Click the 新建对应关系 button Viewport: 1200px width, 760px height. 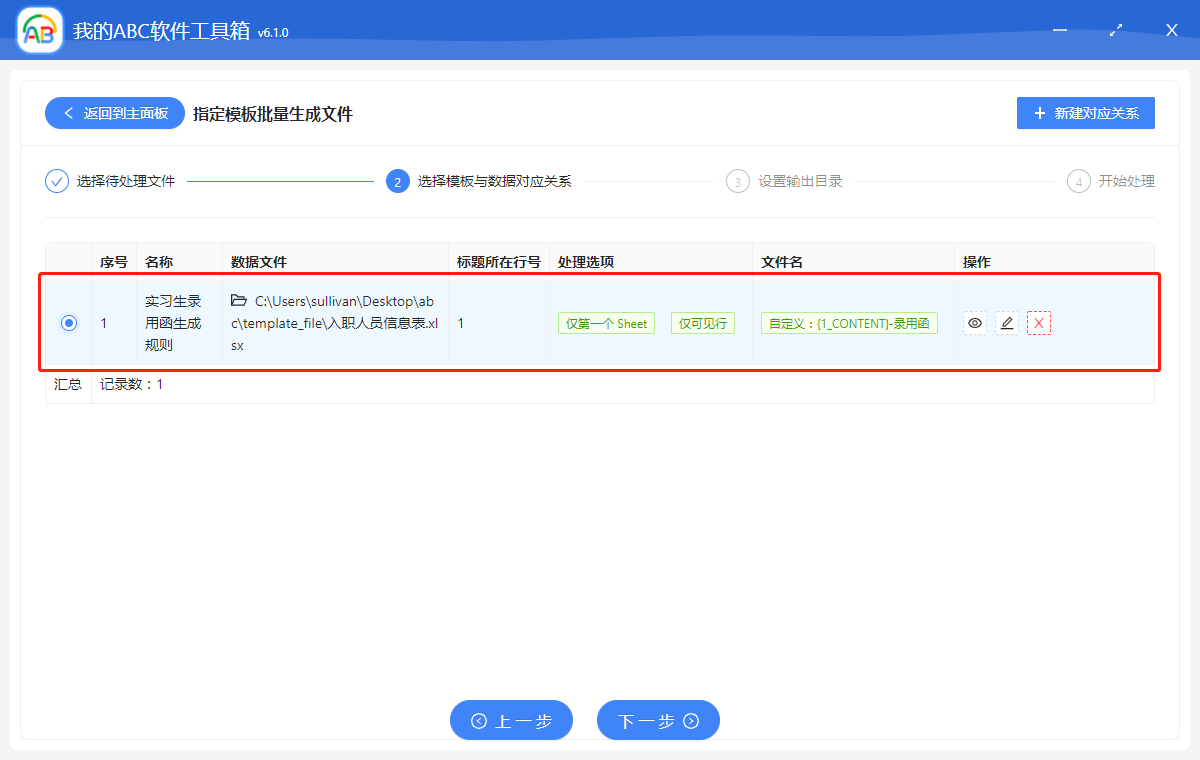coord(1085,112)
